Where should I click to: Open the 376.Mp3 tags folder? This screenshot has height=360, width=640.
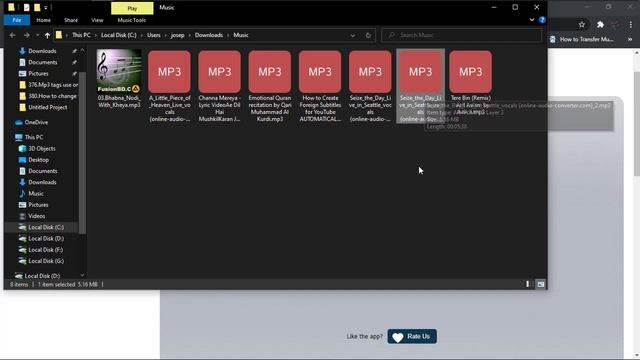(48, 85)
